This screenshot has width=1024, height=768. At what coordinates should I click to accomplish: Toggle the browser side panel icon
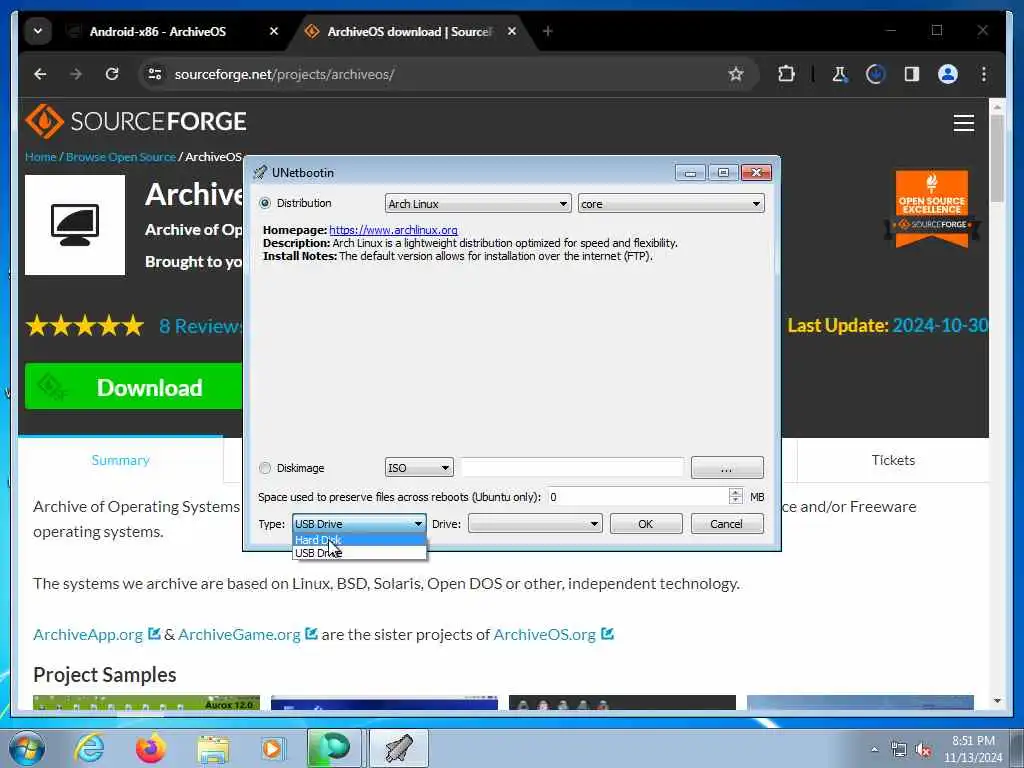coord(912,74)
